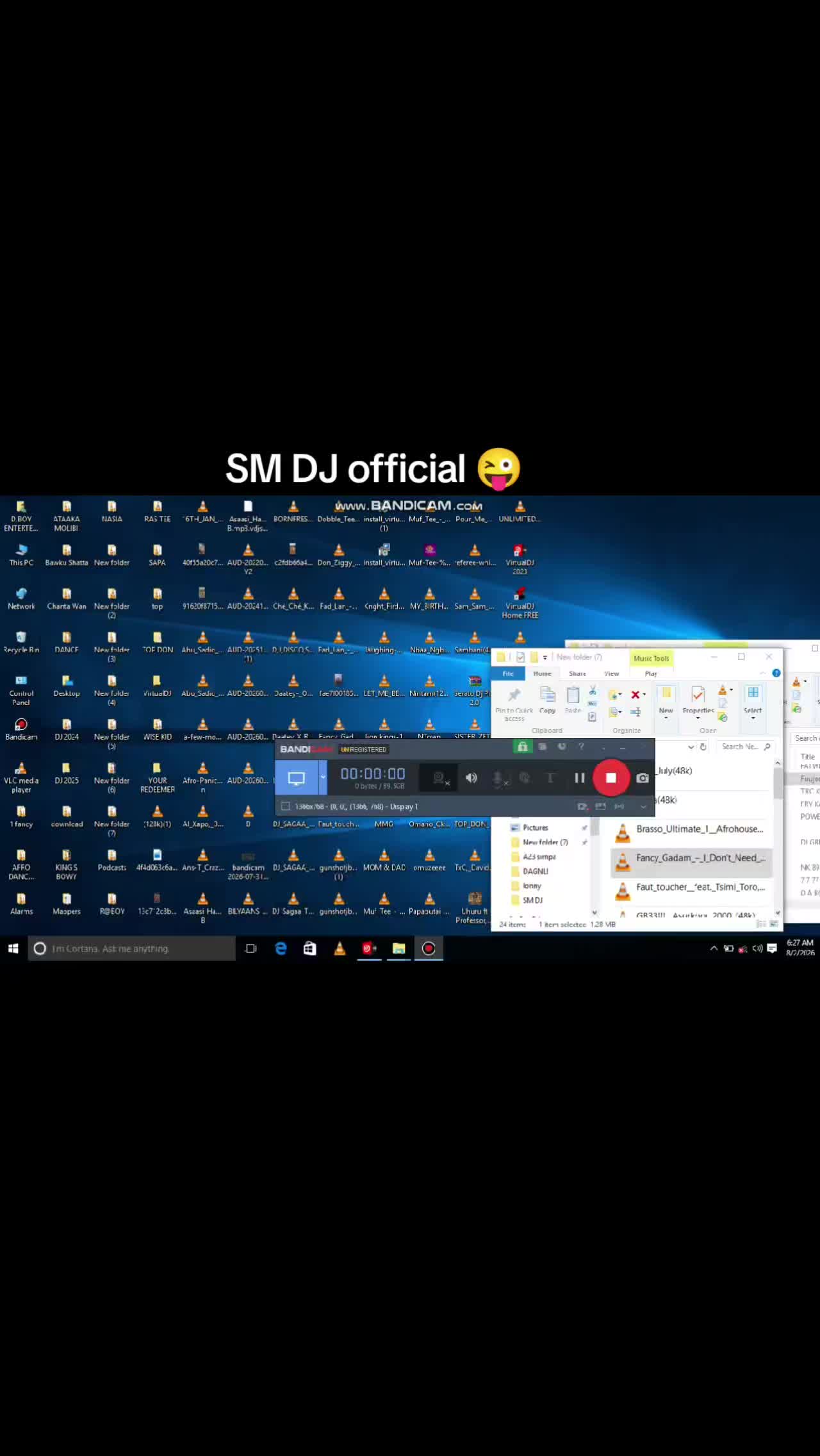Image resolution: width=820 pixels, height=1456 pixels.
Task: Open the Properties dropdown button
Action: point(698,703)
